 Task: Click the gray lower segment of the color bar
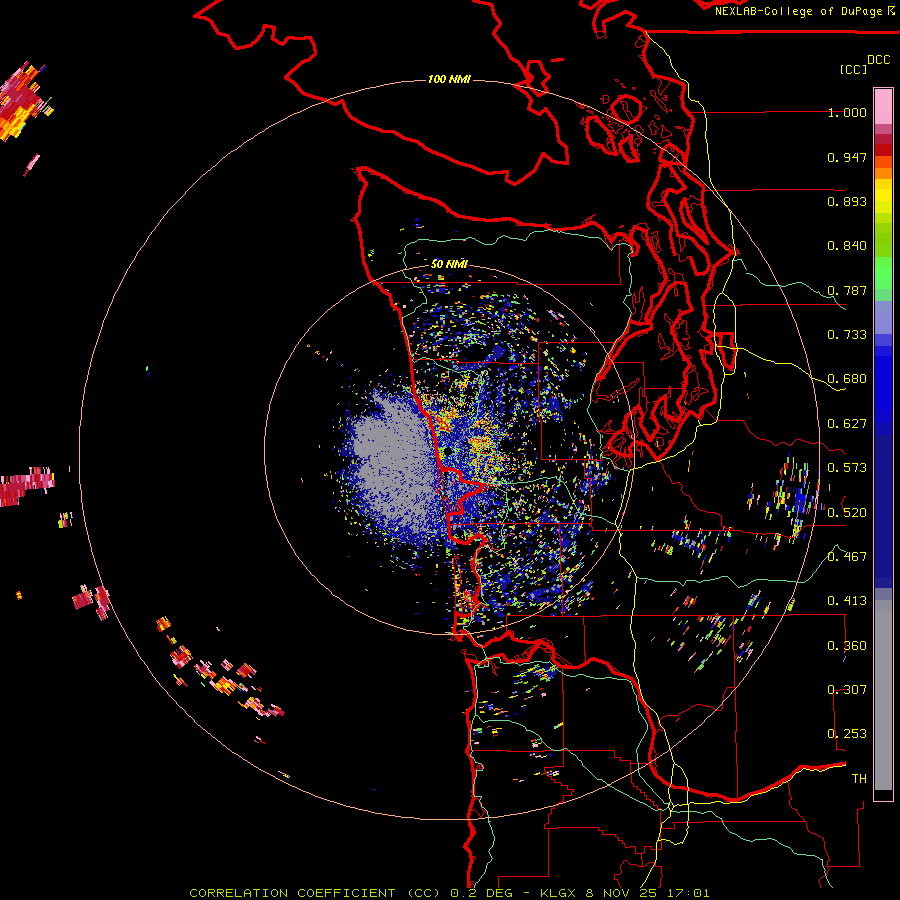pos(883,695)
